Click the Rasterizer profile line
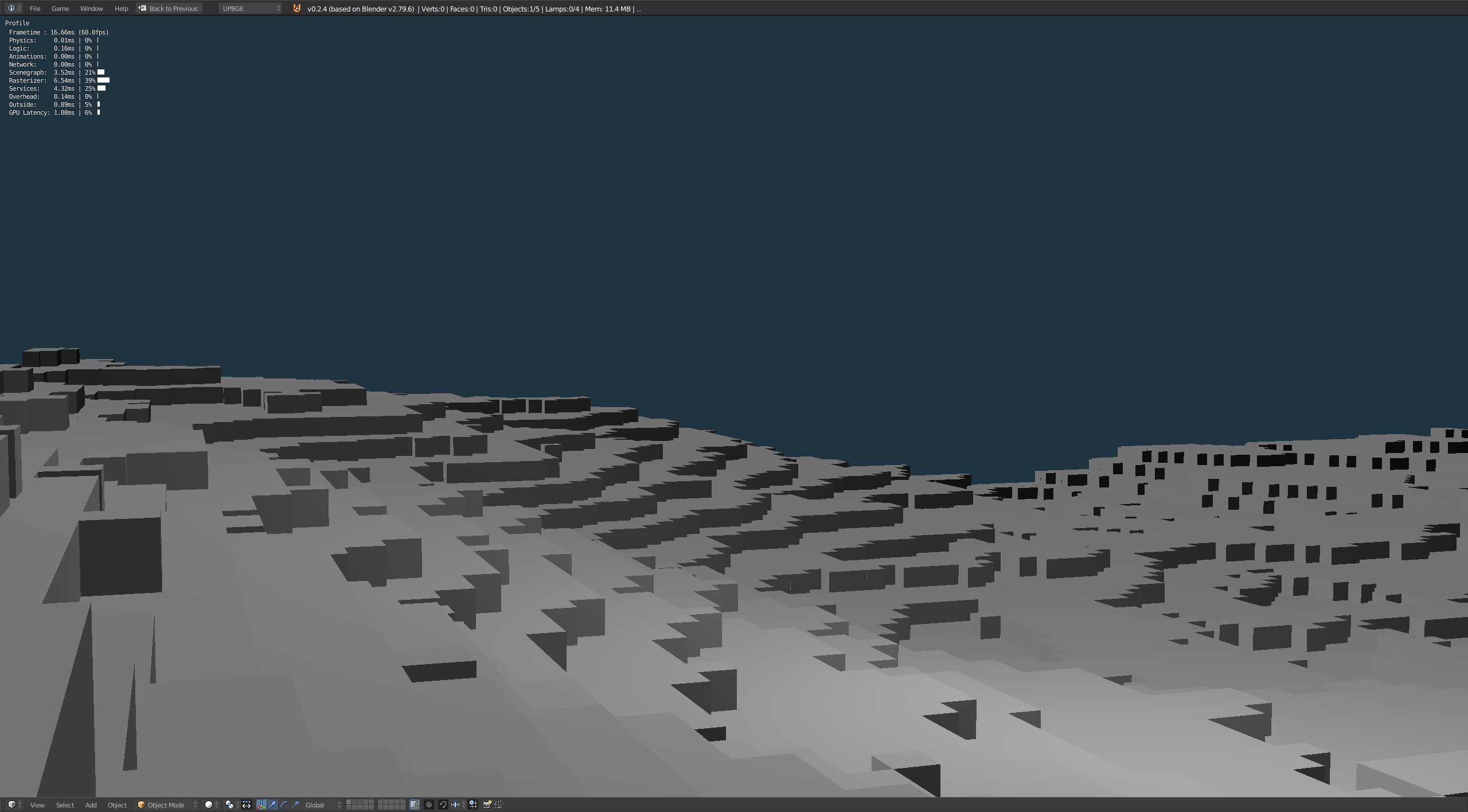 tap(59, 81)
